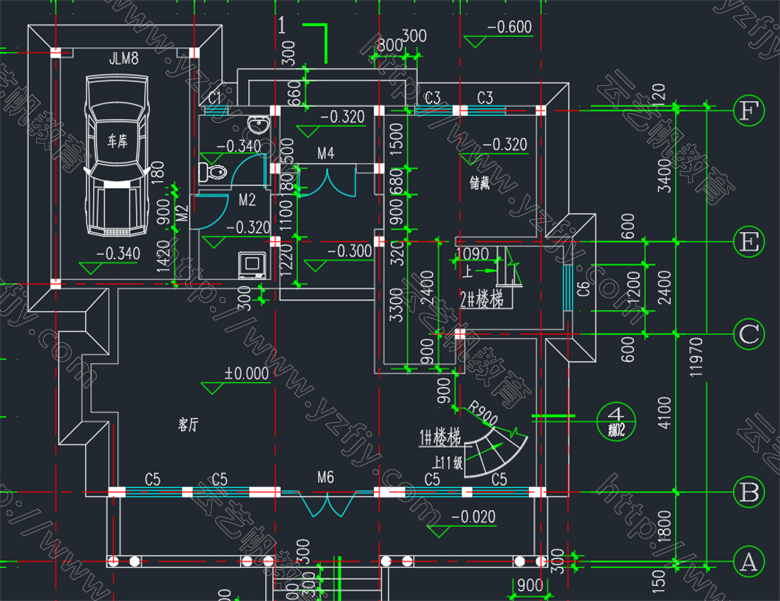Select the 1420 dimension text

[x=164, y=256]
